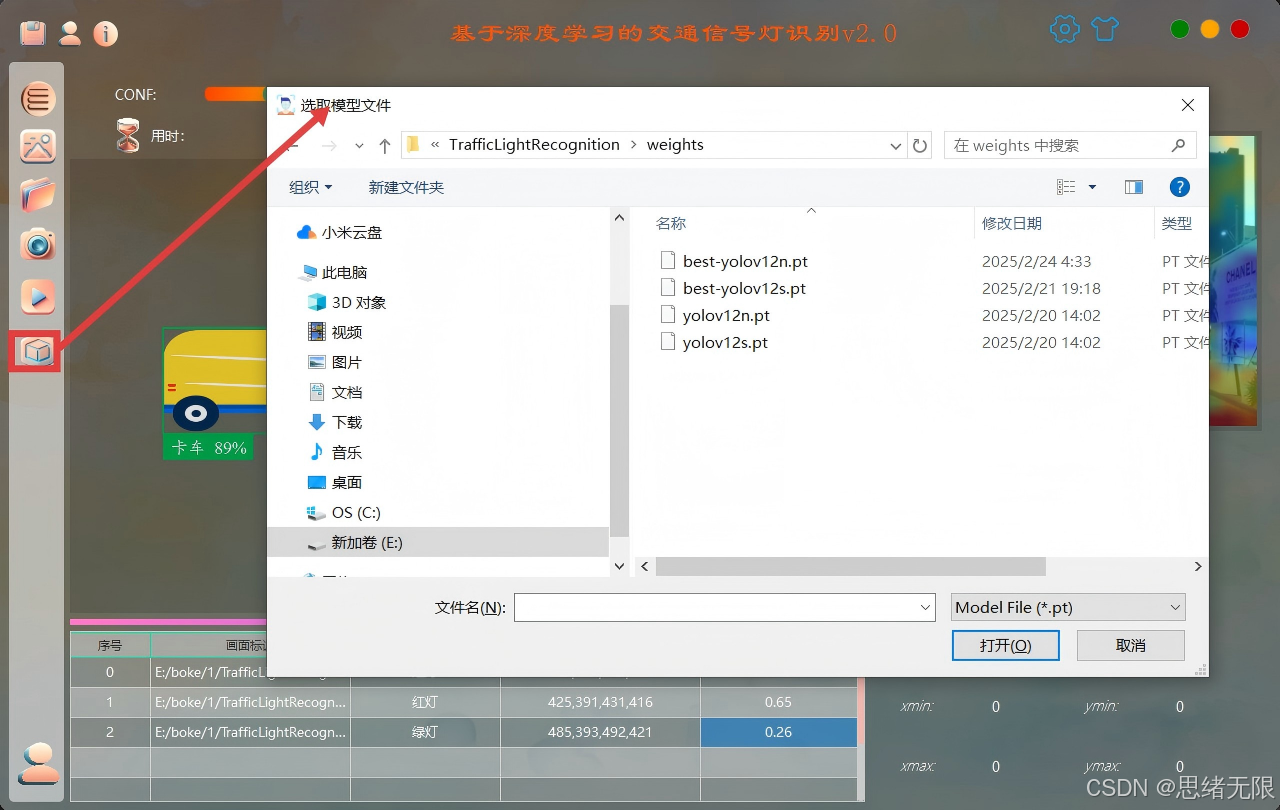Select the video playback sidebar icon
This screenshot has width=1280, height=810.
(38, 297)
